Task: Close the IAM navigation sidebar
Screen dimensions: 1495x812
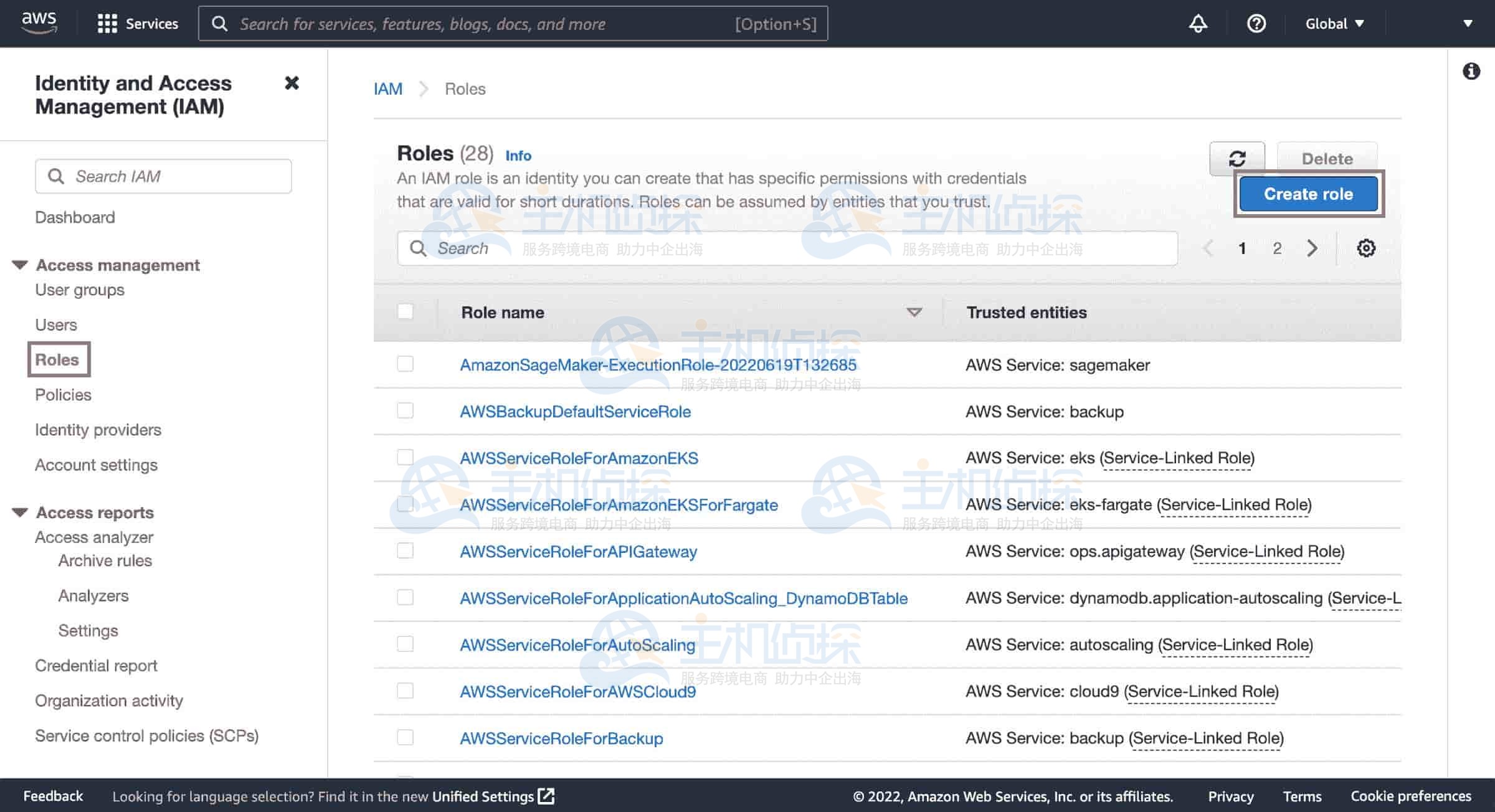Action: [292, 83]
